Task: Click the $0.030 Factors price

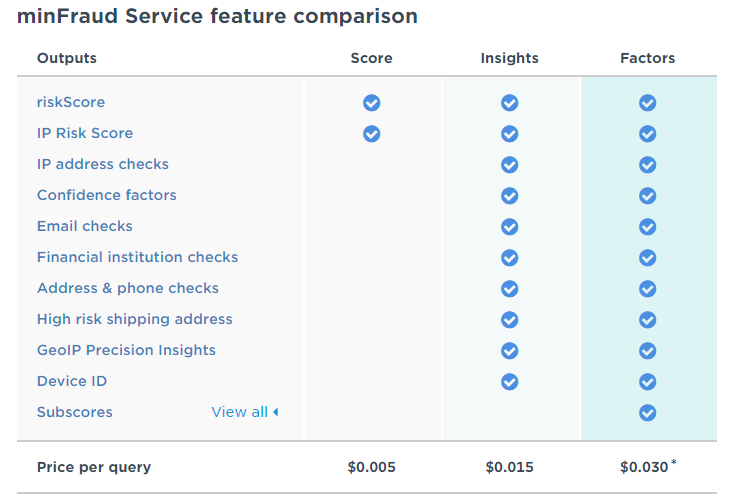Action: point(645,467)
